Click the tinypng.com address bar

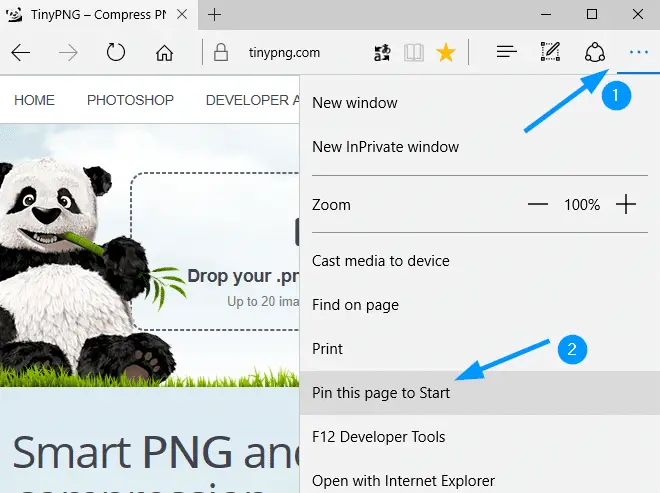tap(284, 53)
